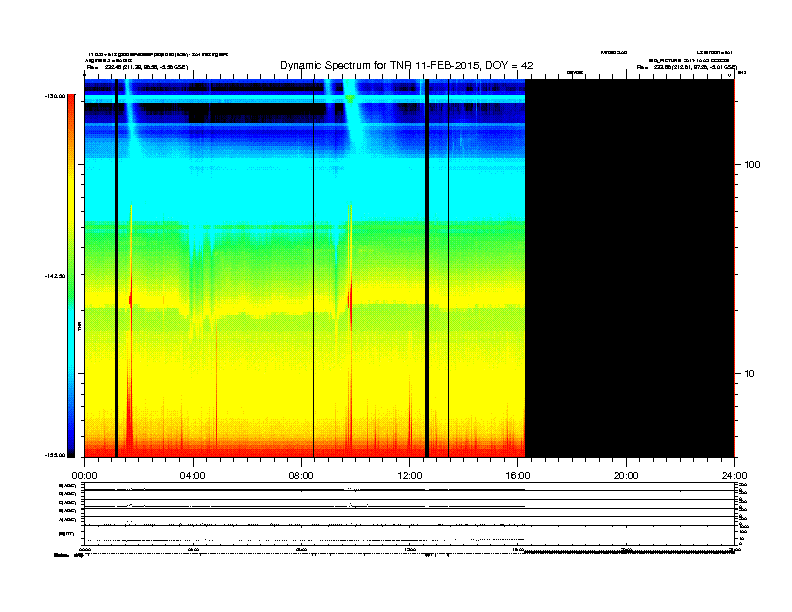Click the "-130.00" color bar maximum label
Viewport: 792px width, 612px height.
[55, 96]
